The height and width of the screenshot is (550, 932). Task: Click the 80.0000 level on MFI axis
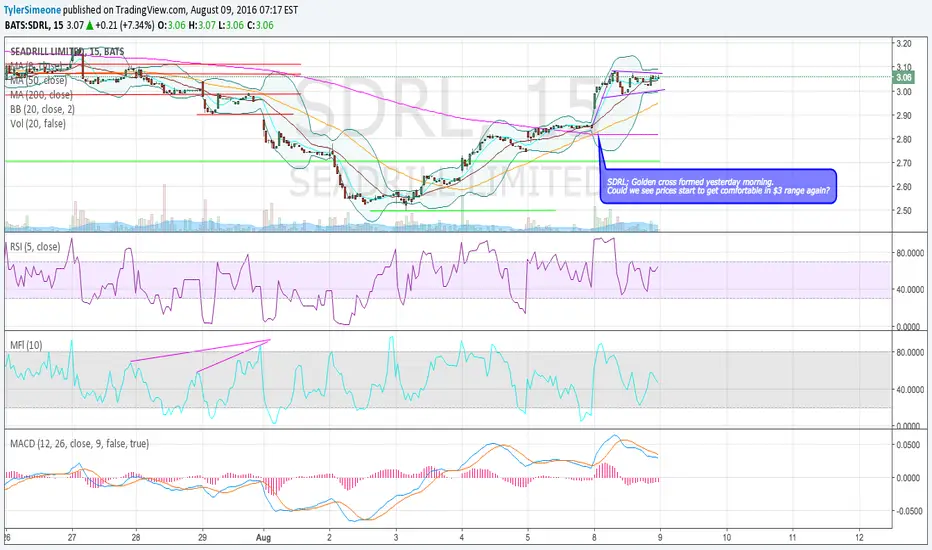(910, 353)
